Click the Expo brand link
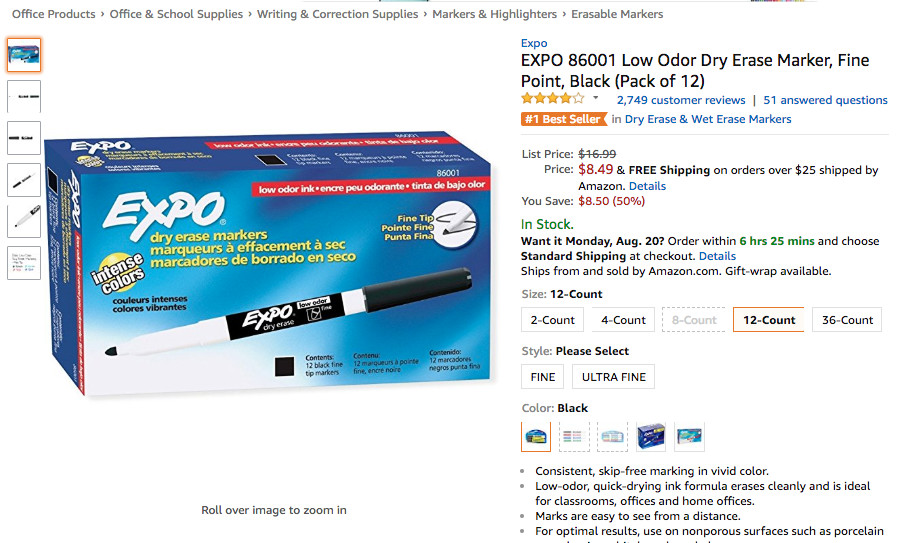This screenshot has height=543, width=902. pyautogui.click(x=534, y=43)
